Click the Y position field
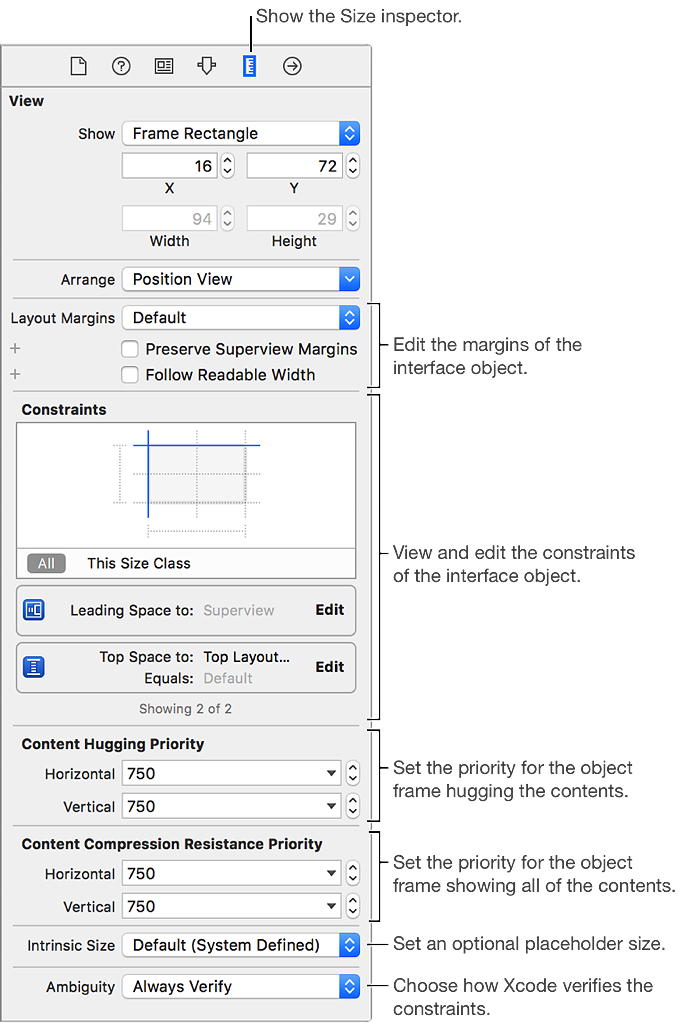 (x=294, y=166)
